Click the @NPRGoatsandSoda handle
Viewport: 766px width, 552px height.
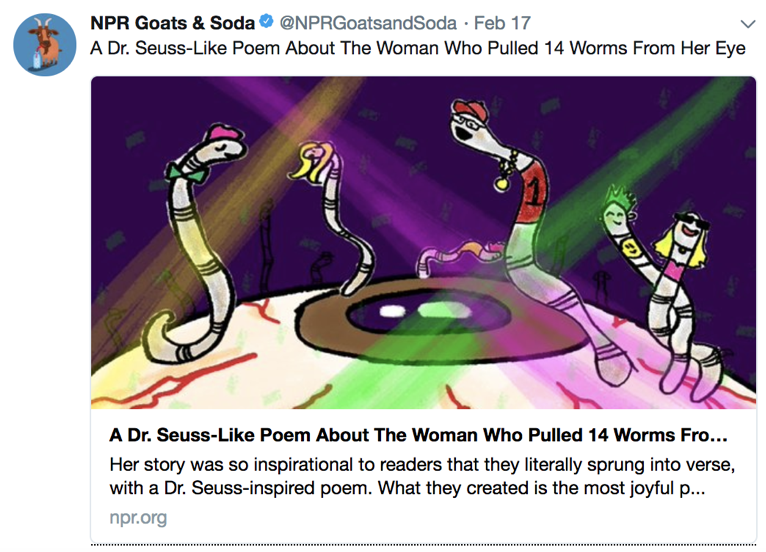coord(362,22)
